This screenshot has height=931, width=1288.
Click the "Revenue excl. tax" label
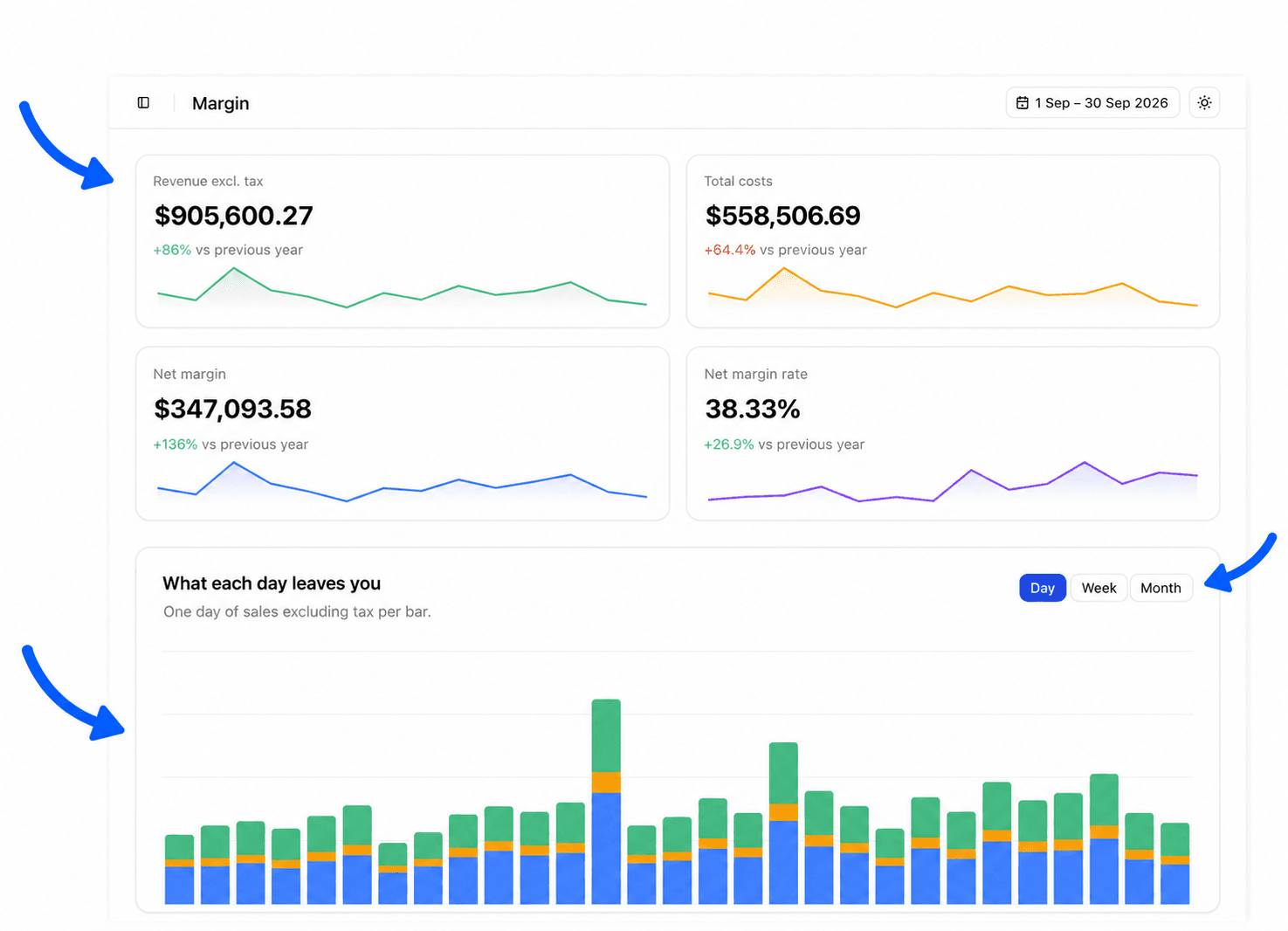pyautogui.click(x=208, y=181)
